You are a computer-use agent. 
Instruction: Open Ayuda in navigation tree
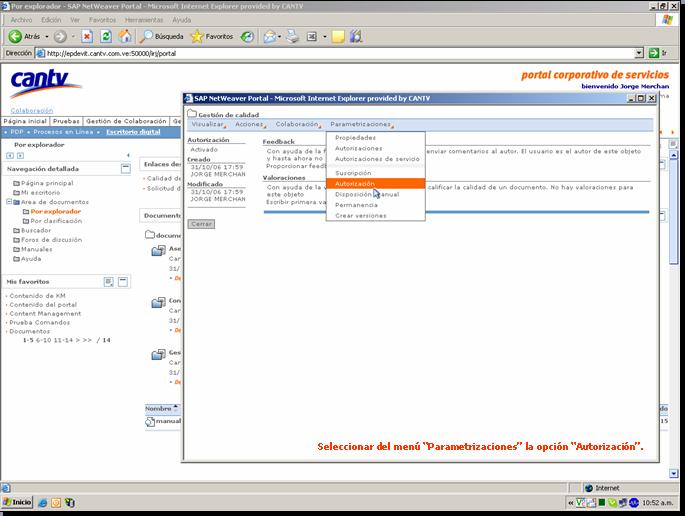(31, 259)
